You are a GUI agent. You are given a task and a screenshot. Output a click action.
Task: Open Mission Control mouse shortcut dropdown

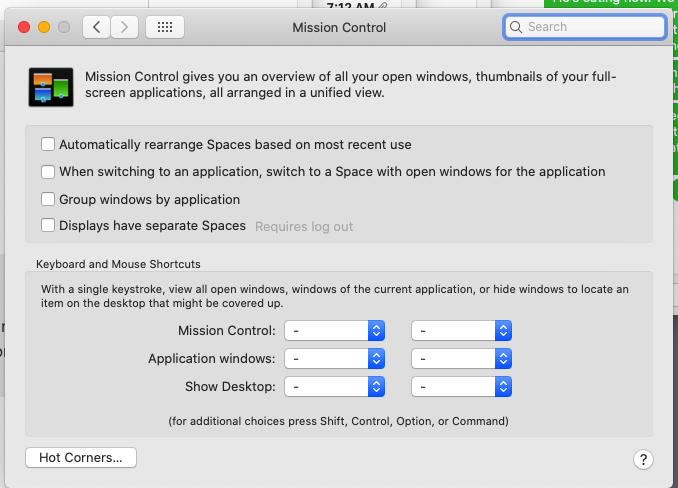tap(461, 331)
